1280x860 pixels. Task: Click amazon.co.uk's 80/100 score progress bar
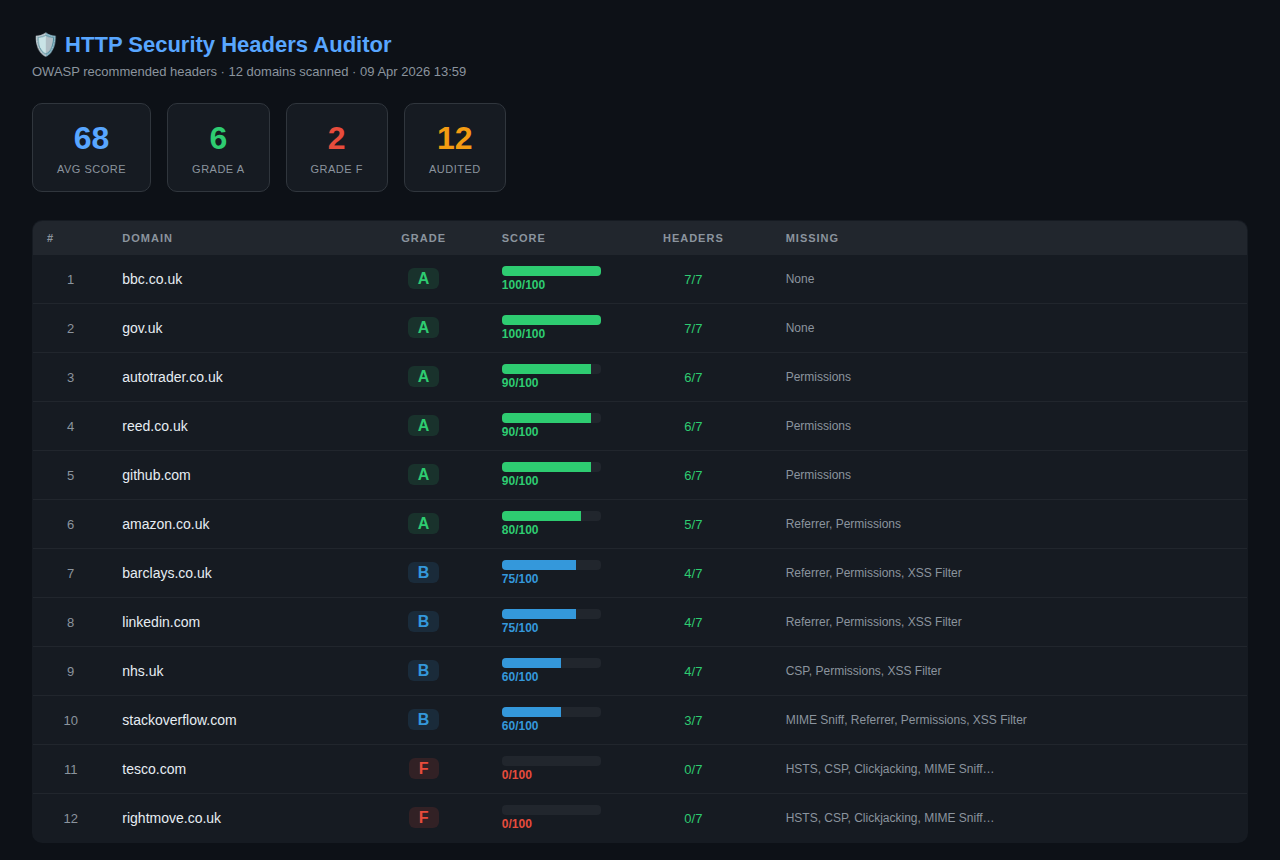click(x=550, y=515)
